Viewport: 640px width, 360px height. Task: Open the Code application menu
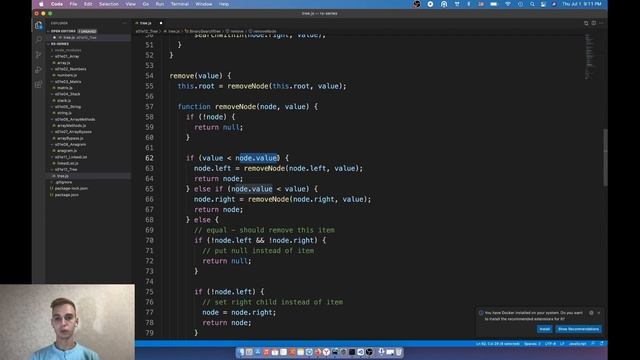[57, 4]
